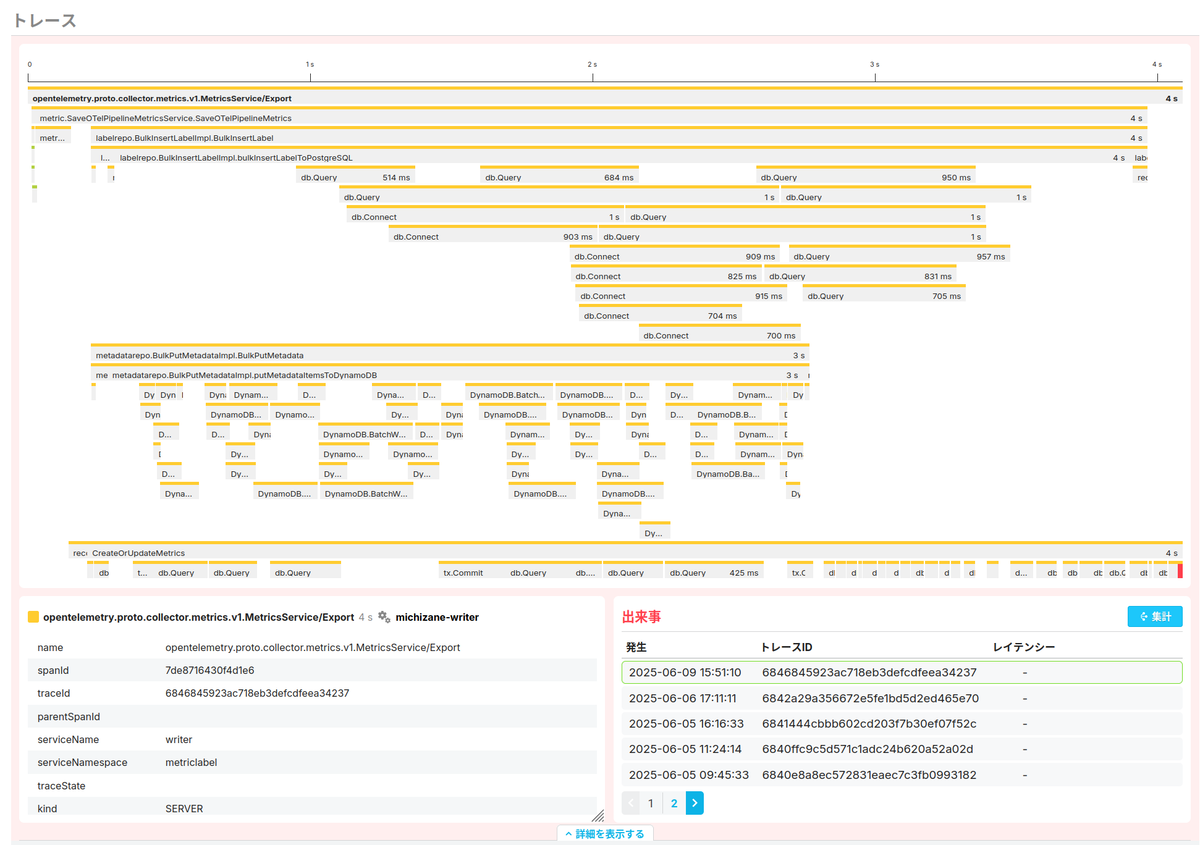
Task: Click the 3 s timeline marker
Action: (x=874, y=64)
